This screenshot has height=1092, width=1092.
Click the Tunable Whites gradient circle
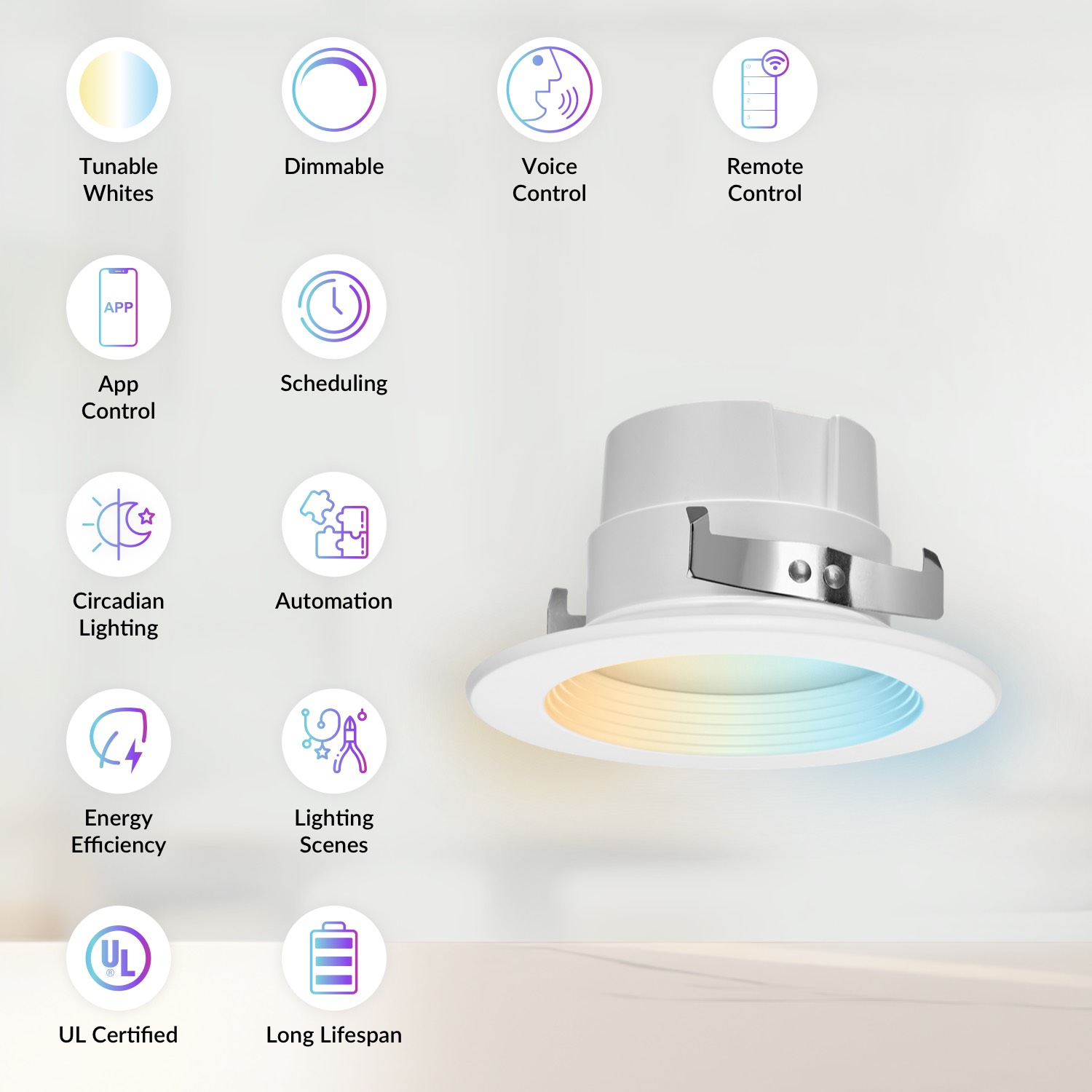(x=119, y=90)
